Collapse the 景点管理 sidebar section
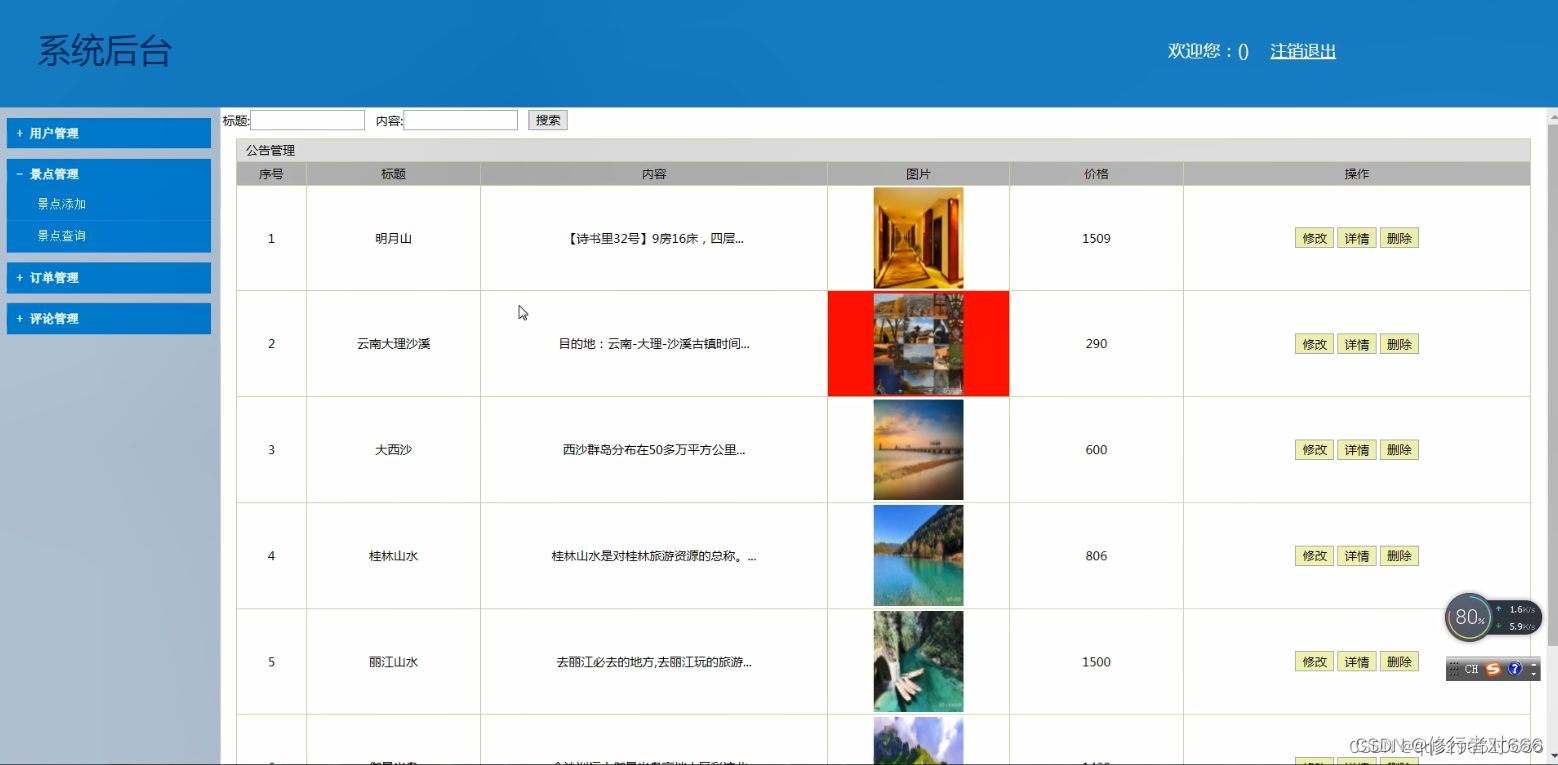The image size is (1558, 765). 108,174
